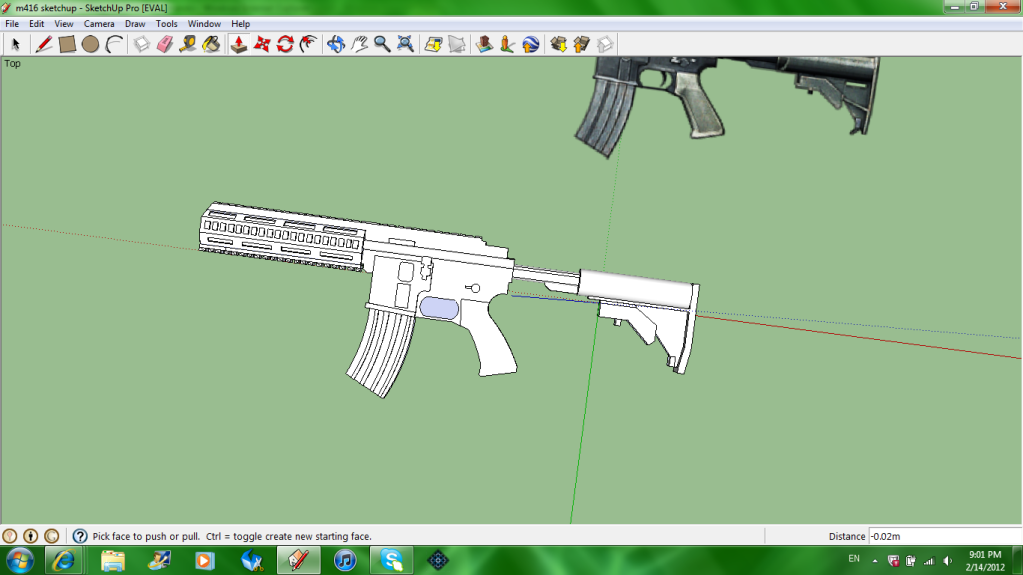Open the Windows Start menu
This screenshot has height=575, width=1023.
[x=20, y=561]
